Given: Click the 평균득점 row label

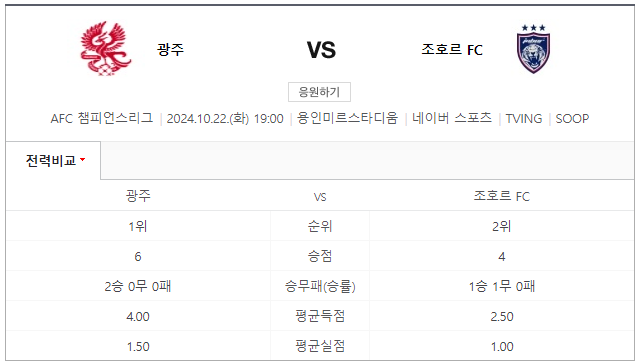Looking at the screenshot, I should (x=320, y=316).
